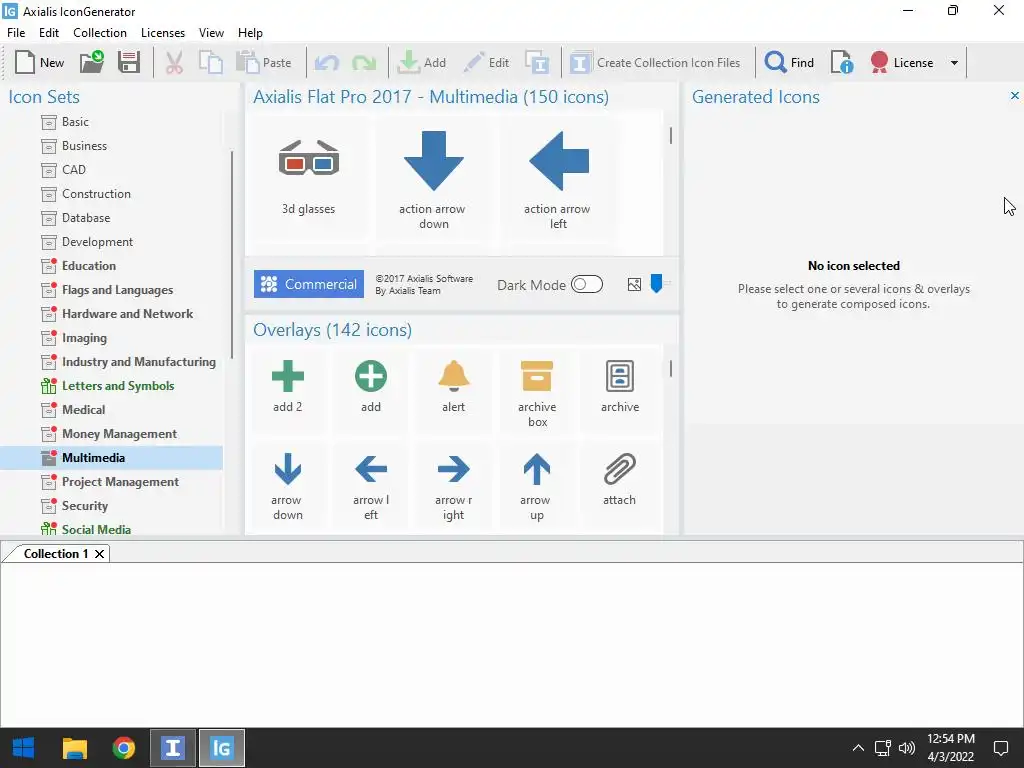Viewport: 1024px width, 768px height.
Task: Click the Copy icon in toolbar
Action: point(210,63)
